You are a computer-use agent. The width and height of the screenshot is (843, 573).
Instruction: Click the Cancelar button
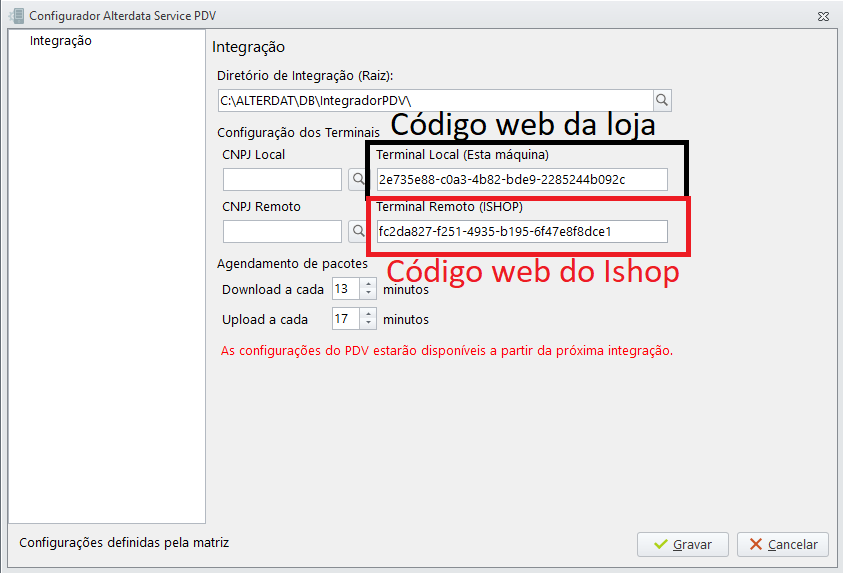click(x=783, y=545)
